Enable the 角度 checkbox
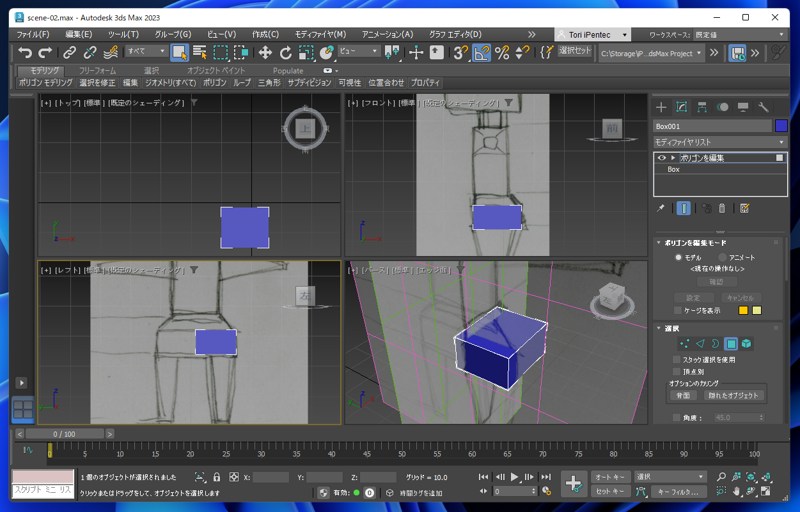This screenshot has height=512, width=800. point(677,418)
